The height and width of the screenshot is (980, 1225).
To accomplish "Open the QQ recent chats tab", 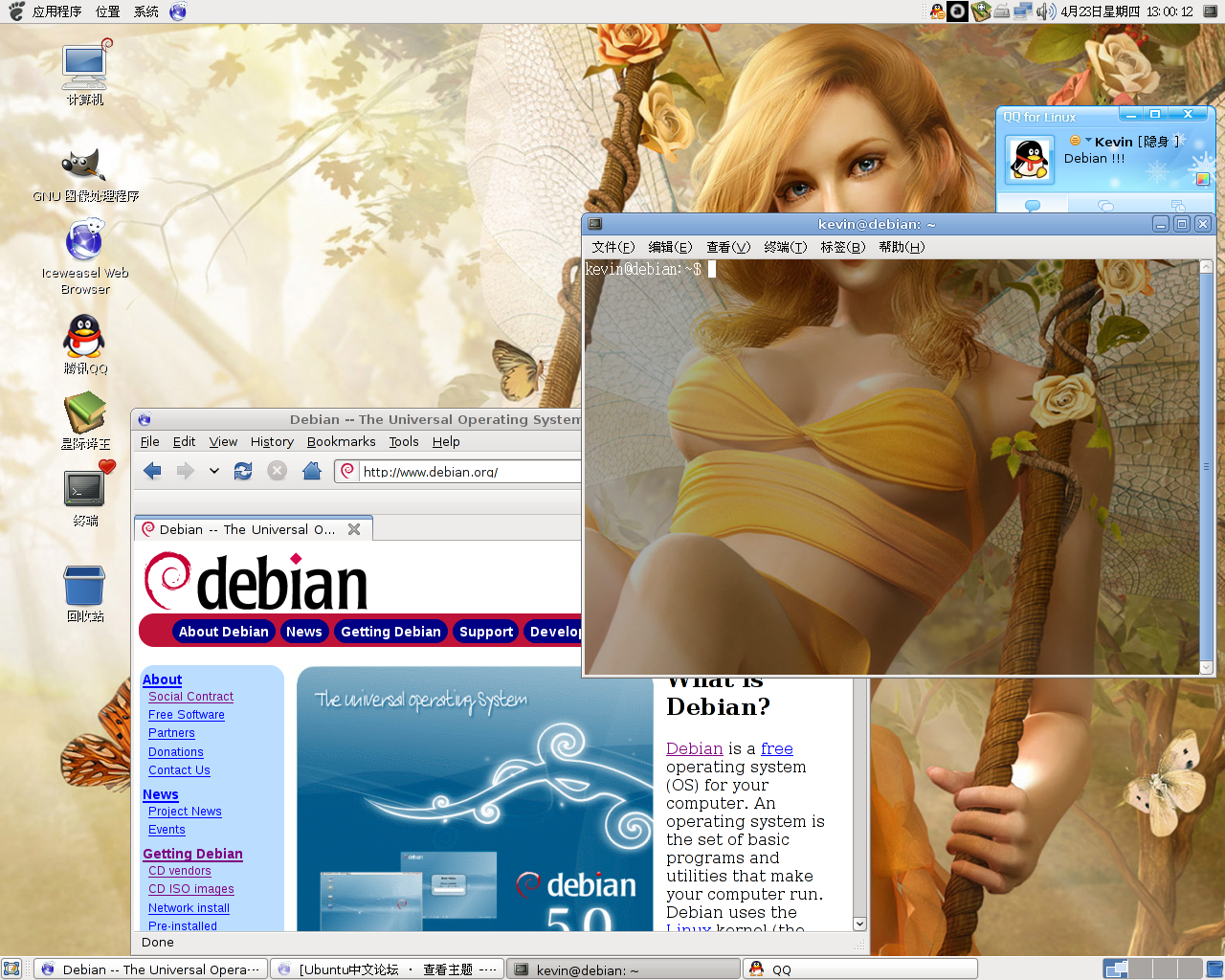I will point(1178,206).
